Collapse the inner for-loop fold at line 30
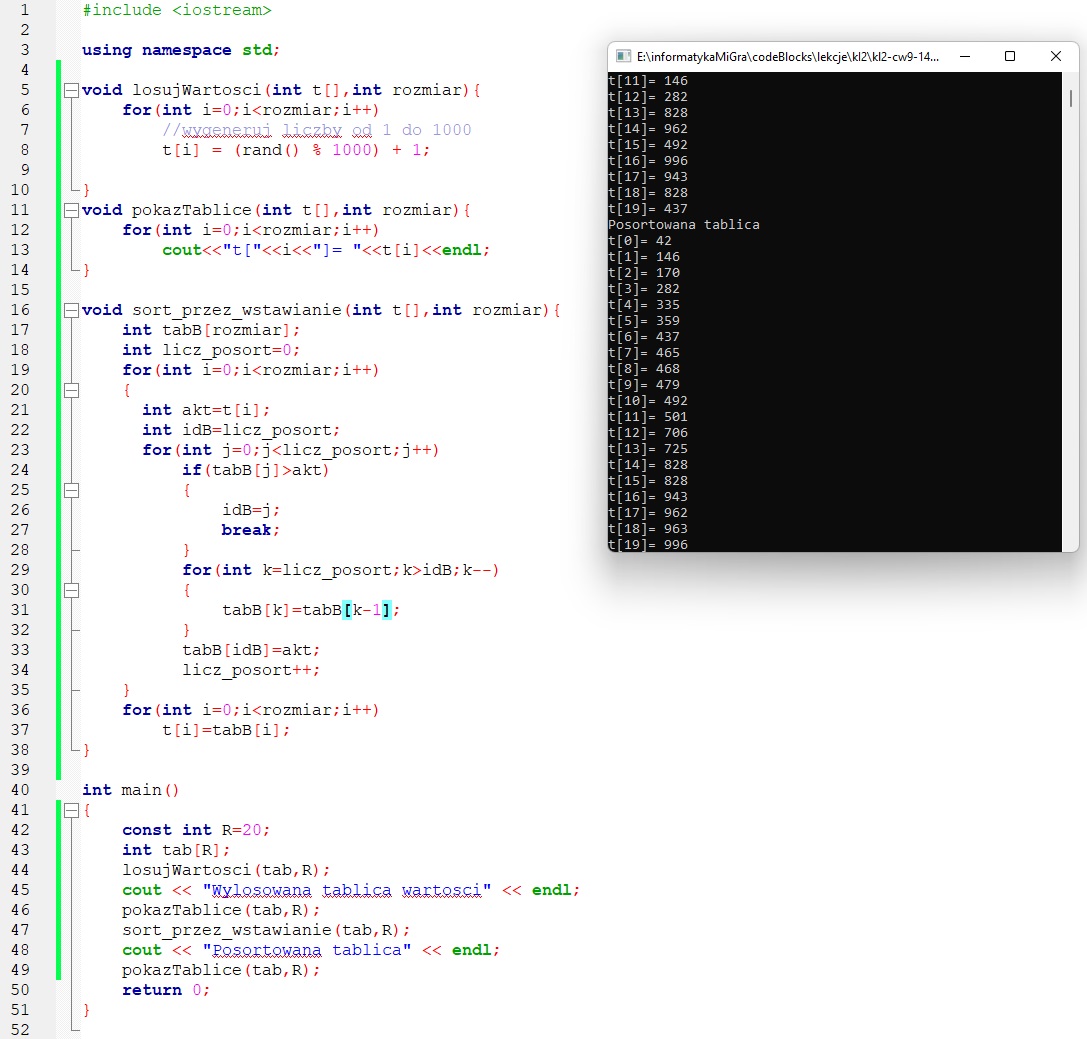 [x=71, y=590]
